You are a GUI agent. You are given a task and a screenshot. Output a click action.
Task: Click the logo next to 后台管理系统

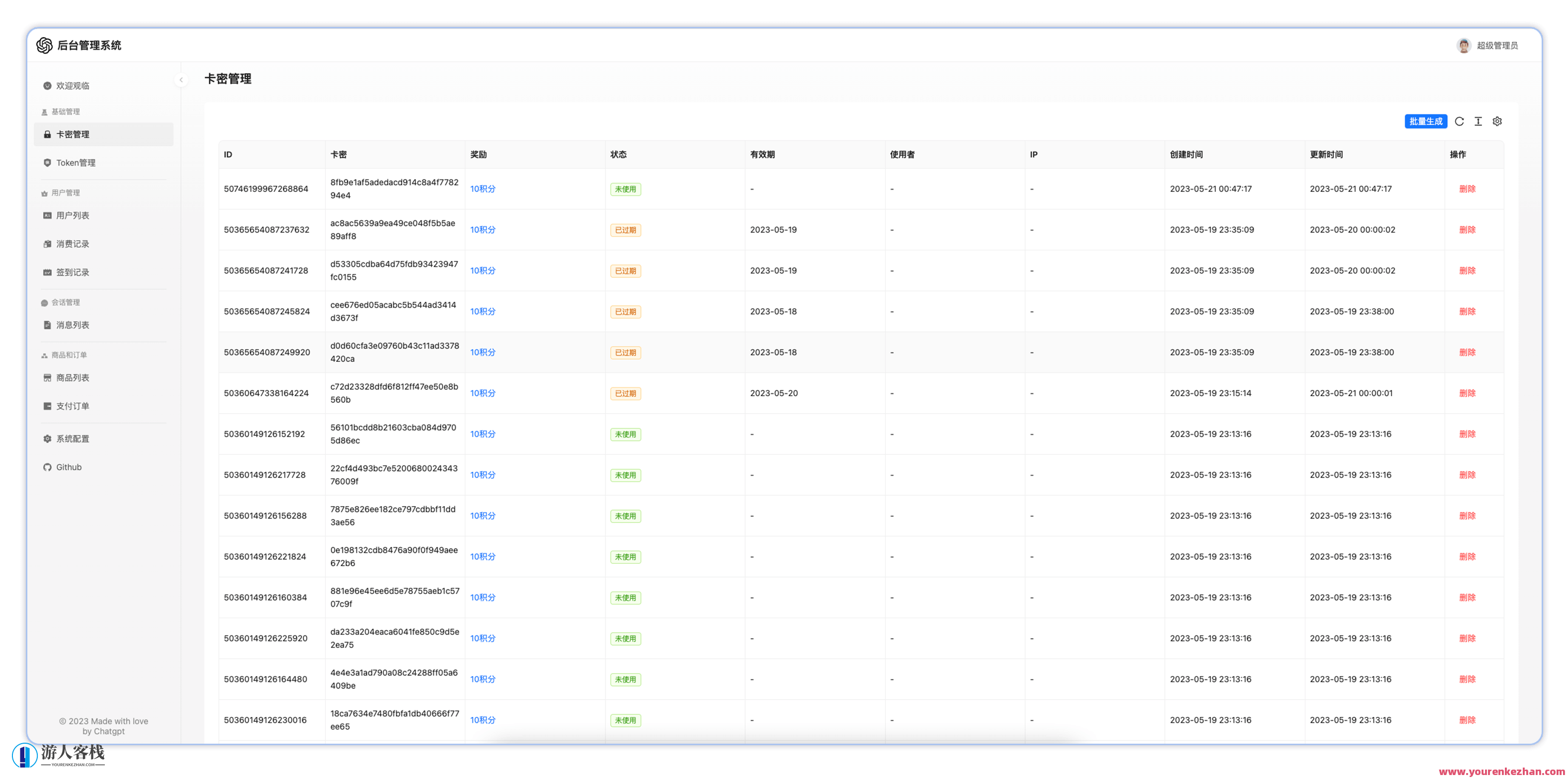point(44,45)
